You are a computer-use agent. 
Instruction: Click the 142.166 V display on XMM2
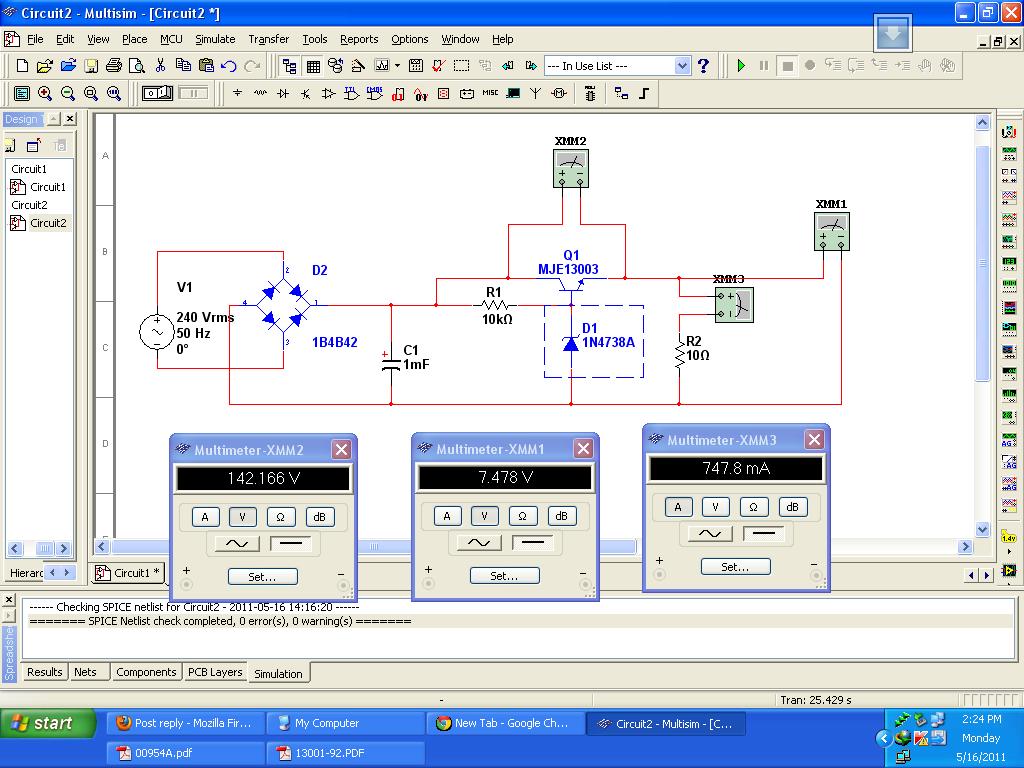click(x=263, y=478)
